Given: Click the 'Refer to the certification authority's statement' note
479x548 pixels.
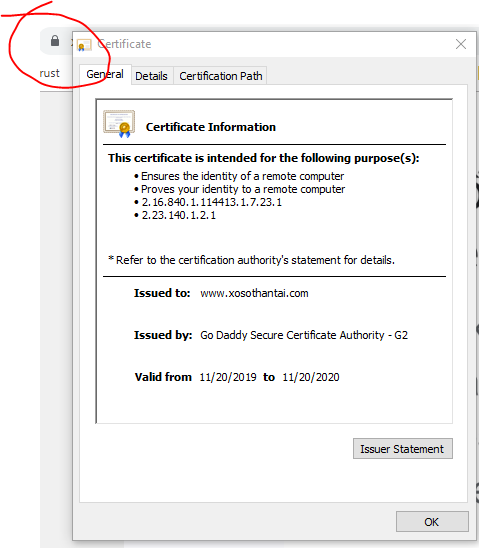Looking at the screenshot, I should click(x=252, y=260).
